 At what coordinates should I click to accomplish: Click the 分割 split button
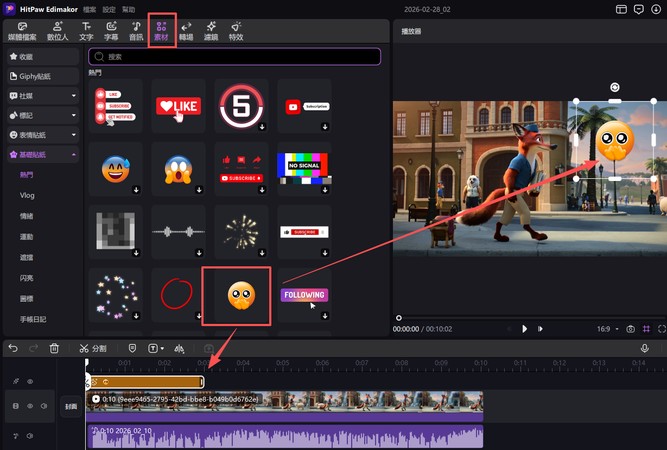(x=93, y=348)
